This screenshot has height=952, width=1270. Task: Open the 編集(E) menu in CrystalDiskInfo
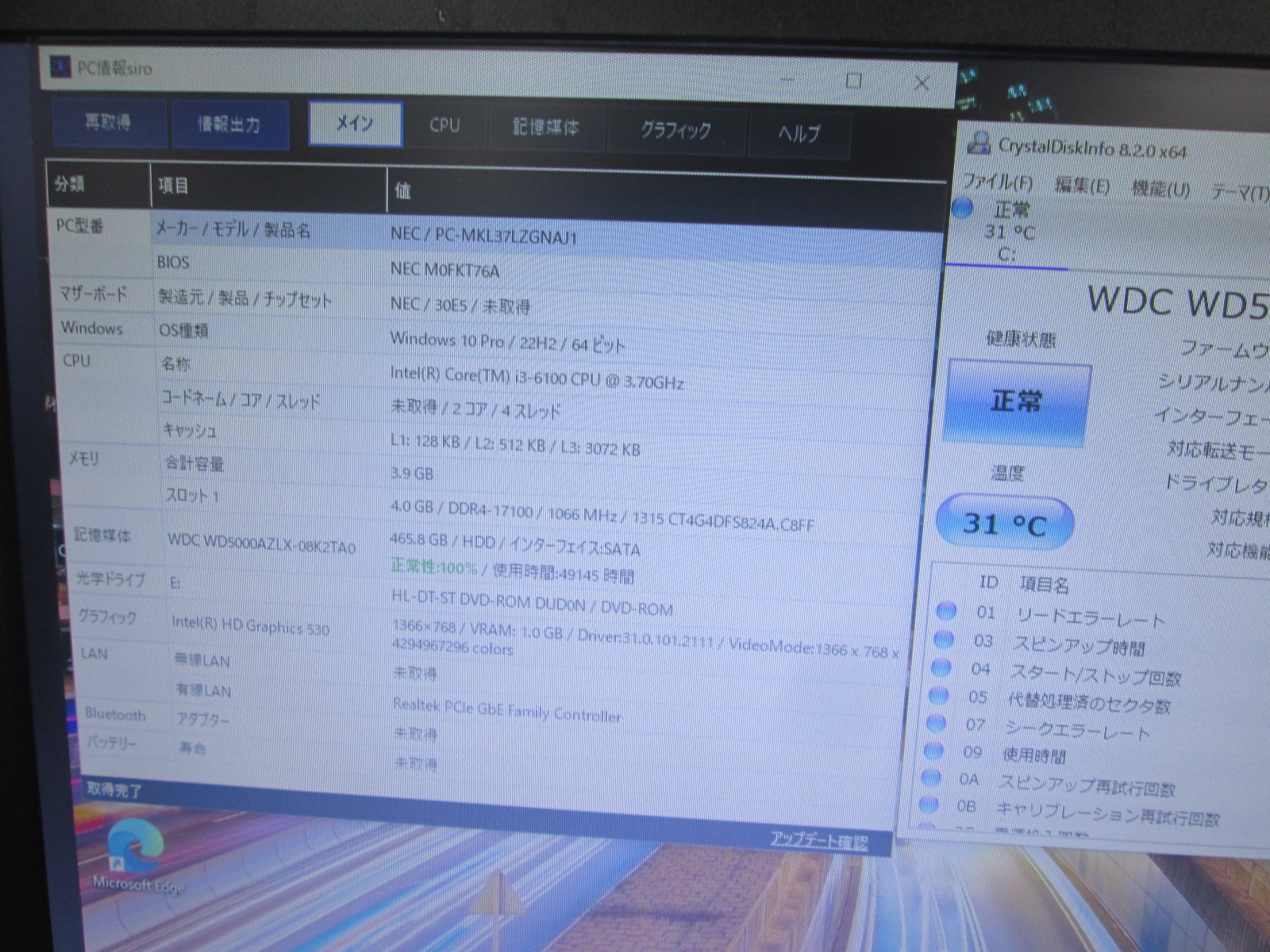tap(1082, 186)
